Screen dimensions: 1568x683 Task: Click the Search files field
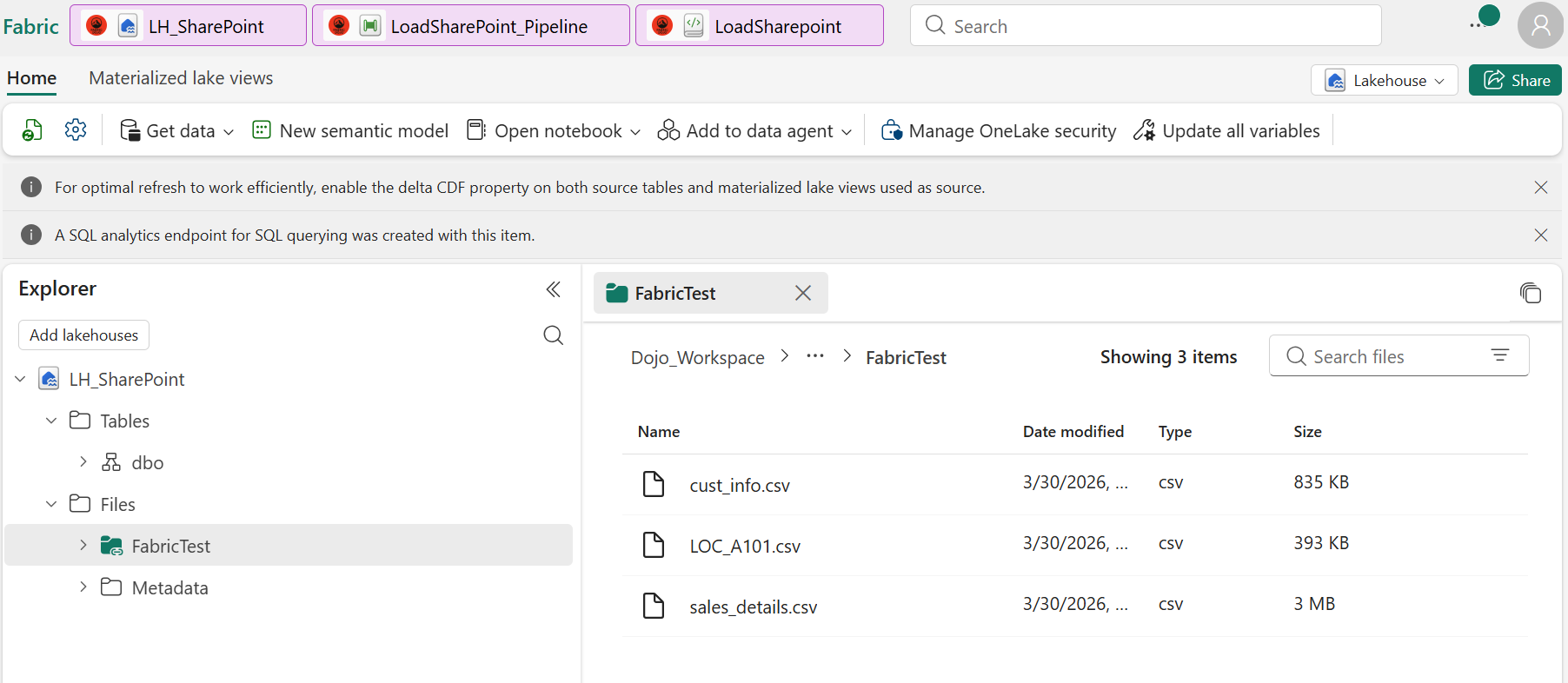point(1398,356)
